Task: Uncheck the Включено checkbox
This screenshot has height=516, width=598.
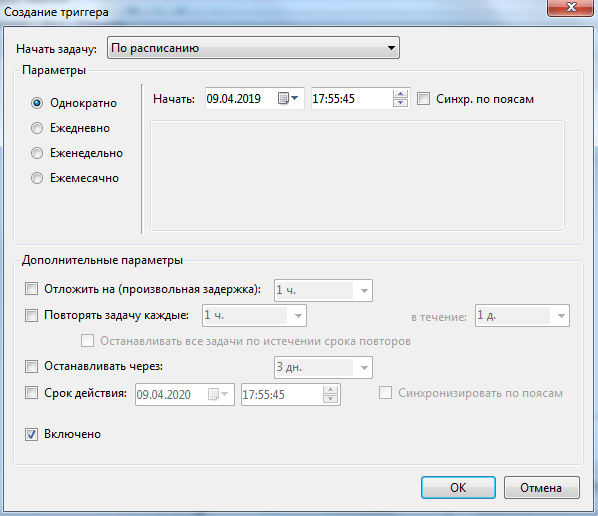Action: (31, 434)
